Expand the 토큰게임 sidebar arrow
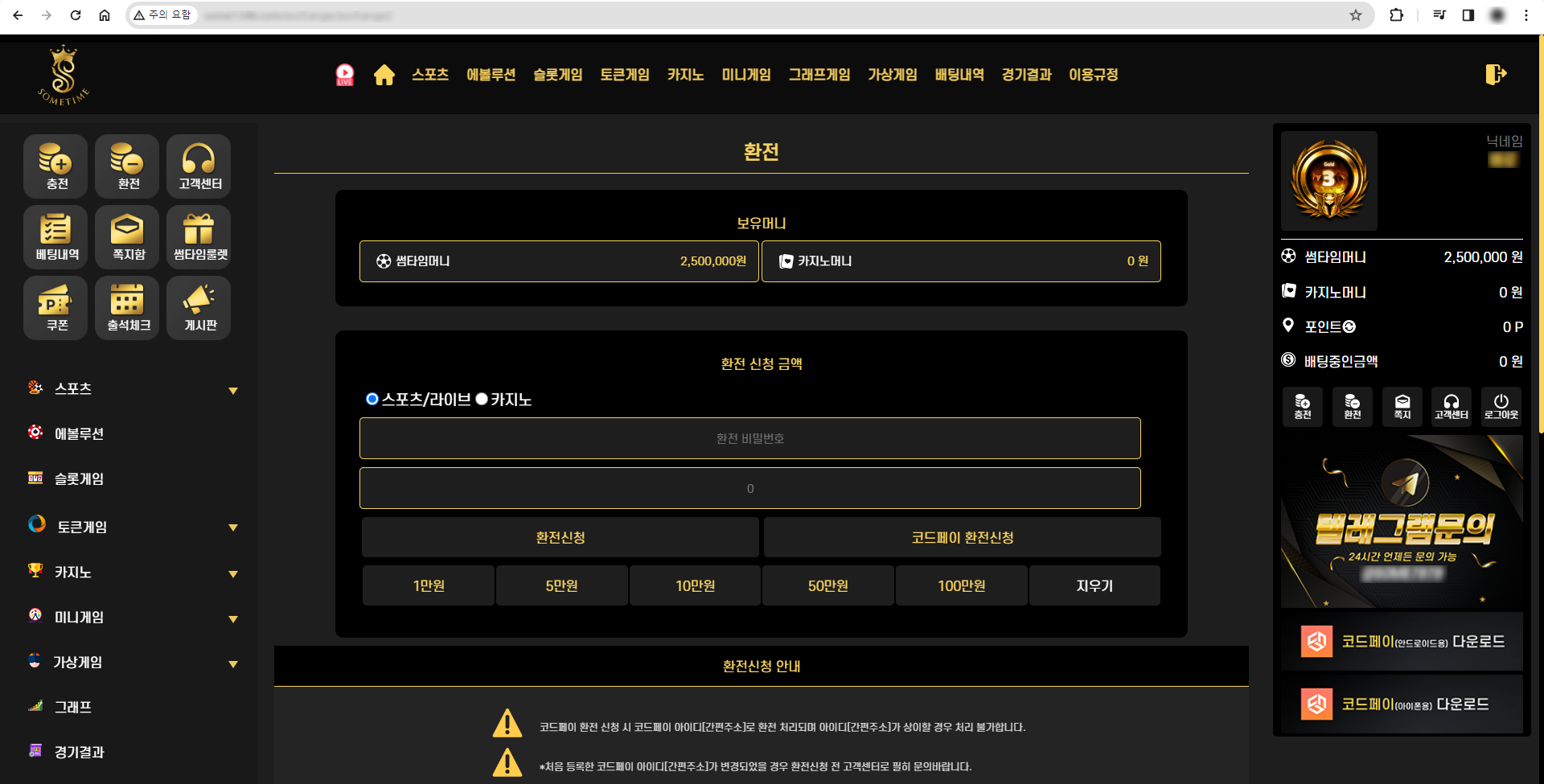The width and height of the screenshot is (1544, 784). coord(233,527)
